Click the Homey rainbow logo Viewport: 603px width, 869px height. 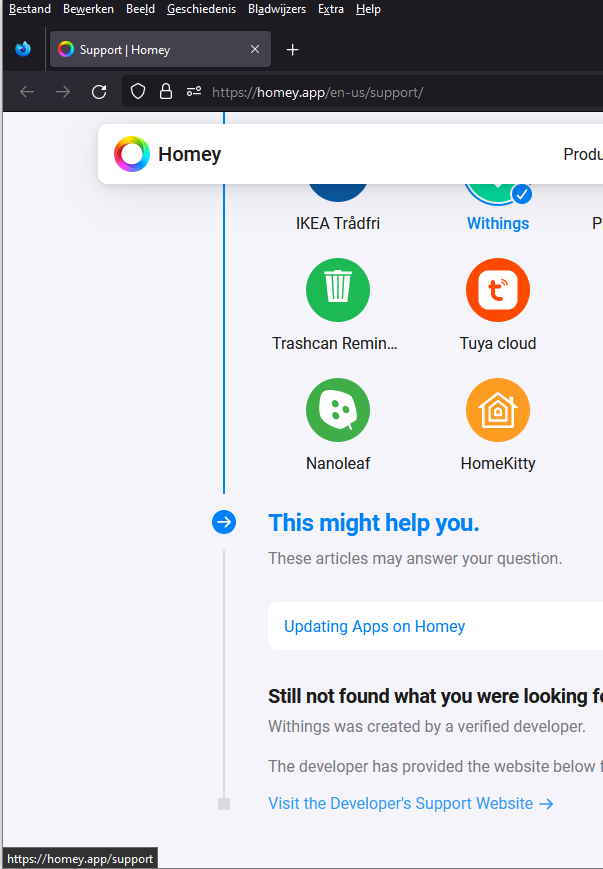[x=132, y=154]
